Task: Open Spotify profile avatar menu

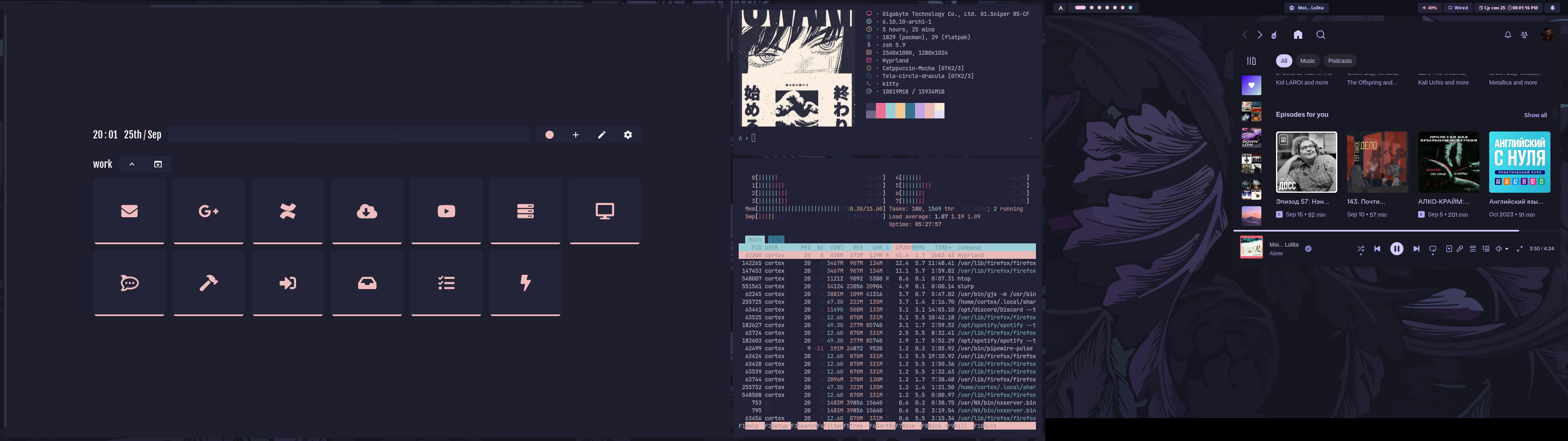Action: tap(1547, 36)
